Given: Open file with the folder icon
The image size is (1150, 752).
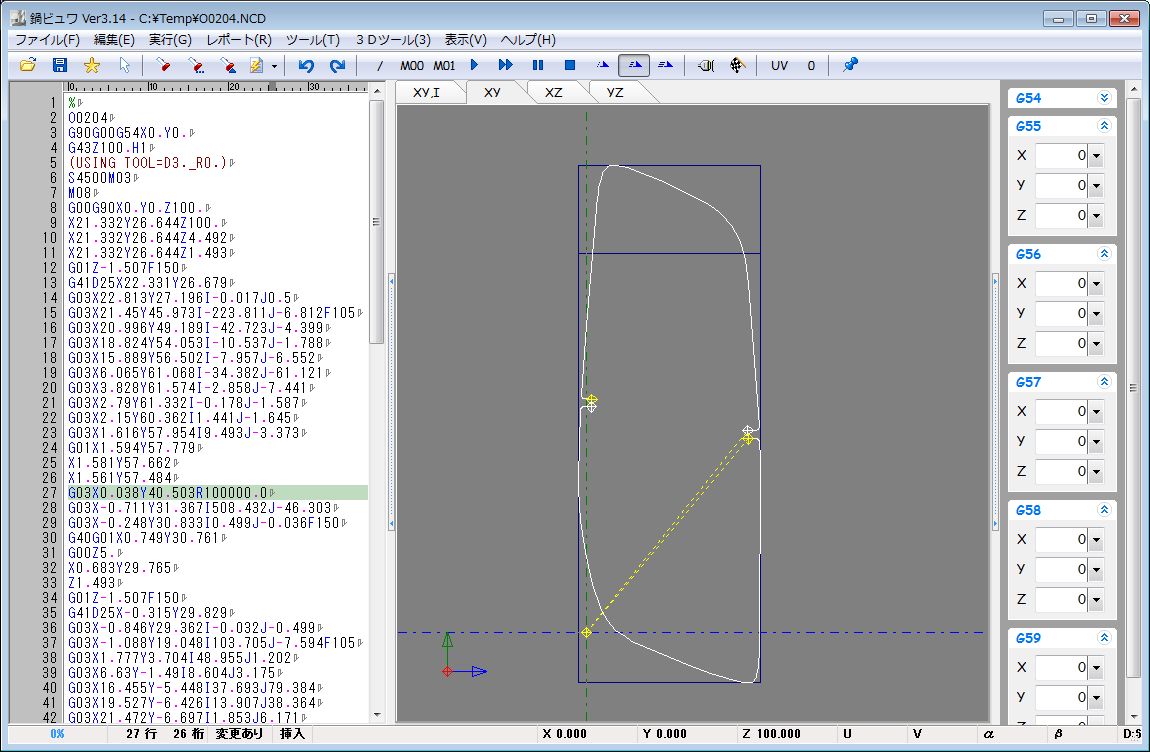Looking at the screenshot, I should 28,65.
